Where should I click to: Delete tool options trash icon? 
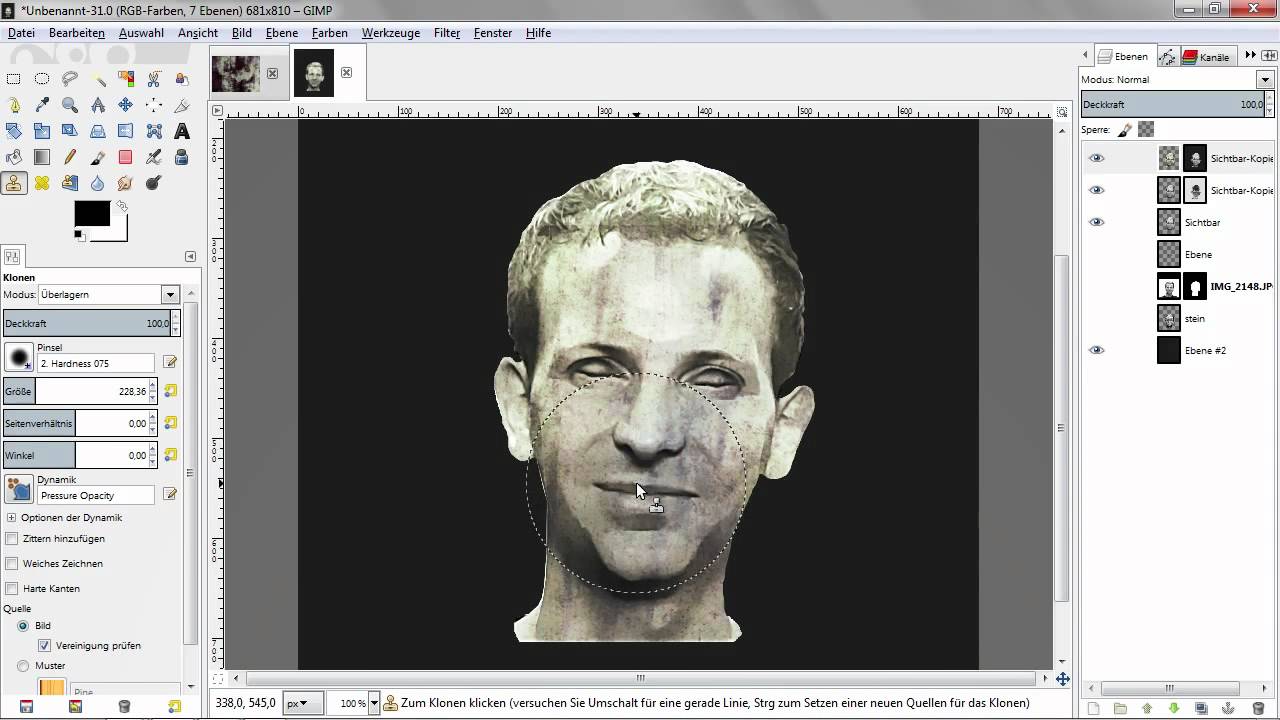point(124,706)
